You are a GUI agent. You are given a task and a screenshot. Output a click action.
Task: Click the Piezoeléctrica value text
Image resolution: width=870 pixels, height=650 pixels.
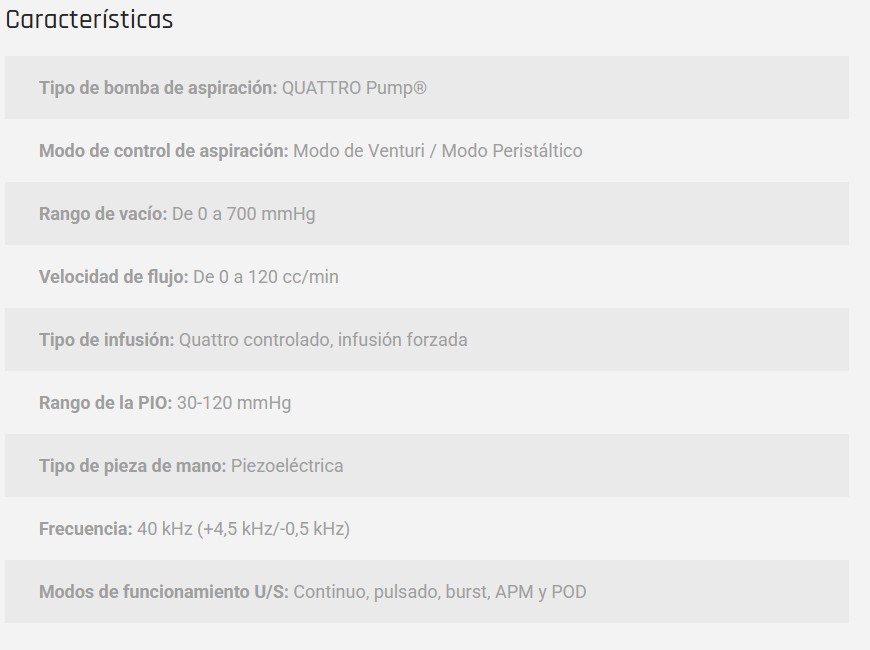click(287, 466)
